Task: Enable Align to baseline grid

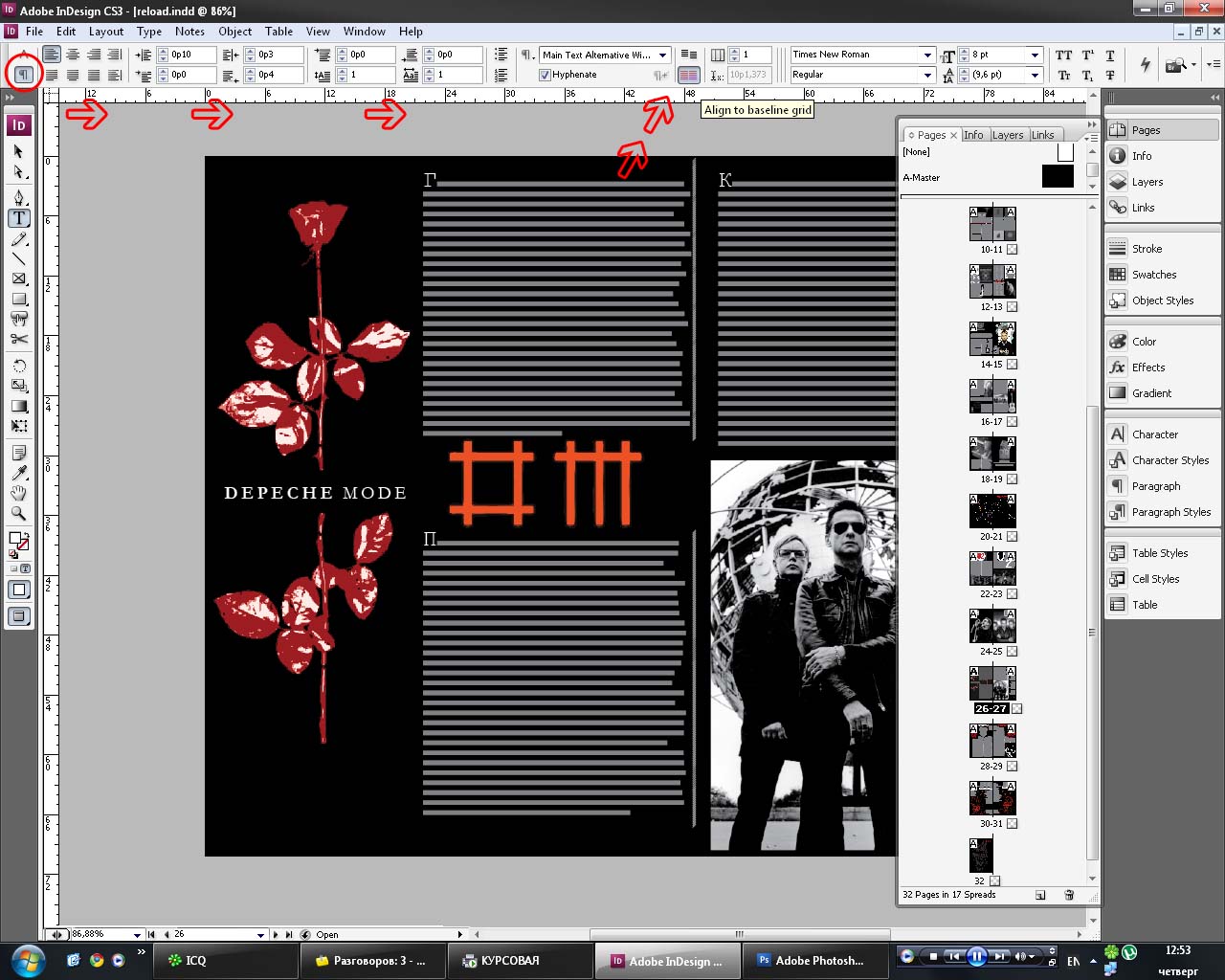Action: coord(688,75)
